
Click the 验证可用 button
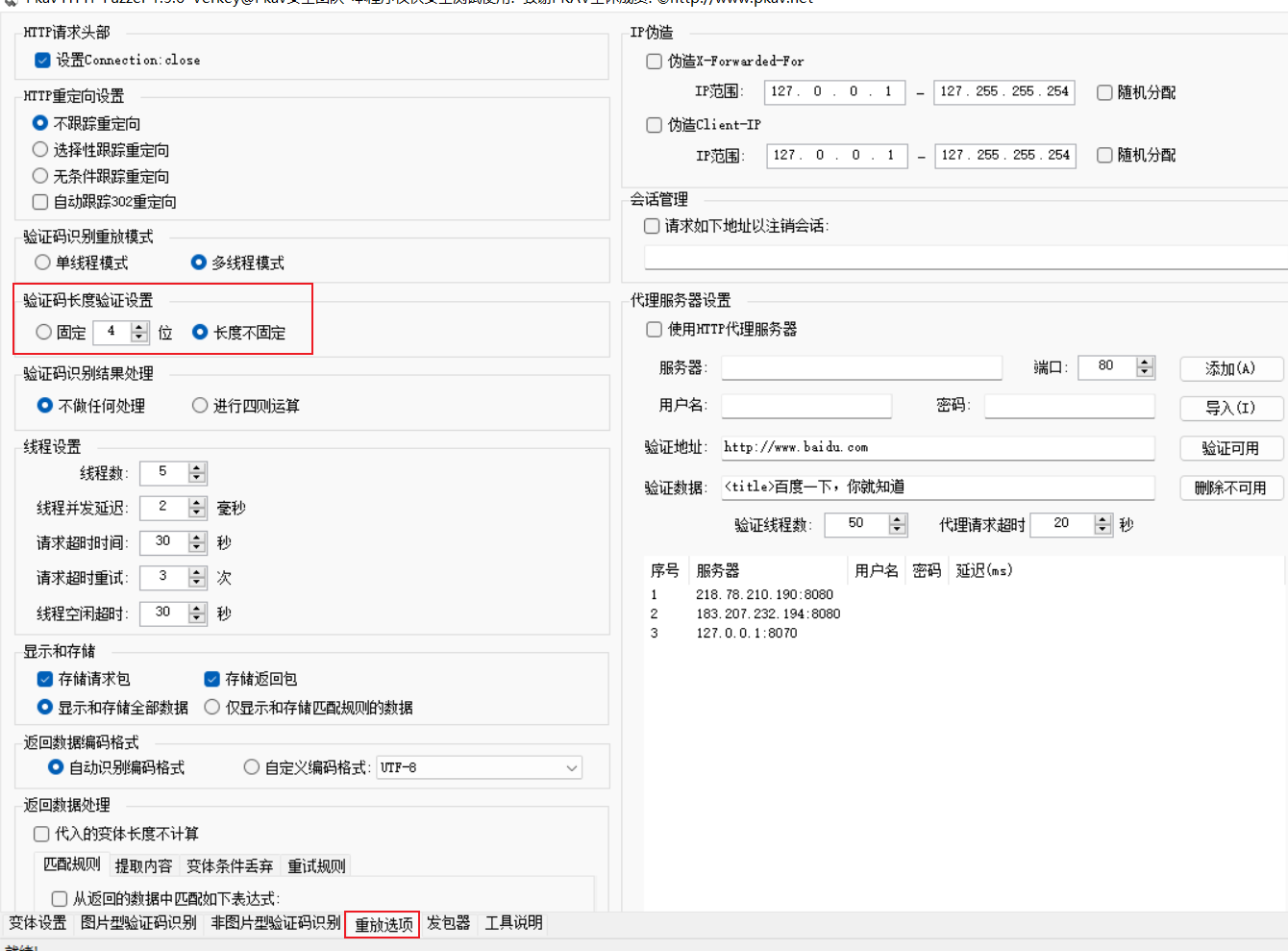[x=1230, y=448]
